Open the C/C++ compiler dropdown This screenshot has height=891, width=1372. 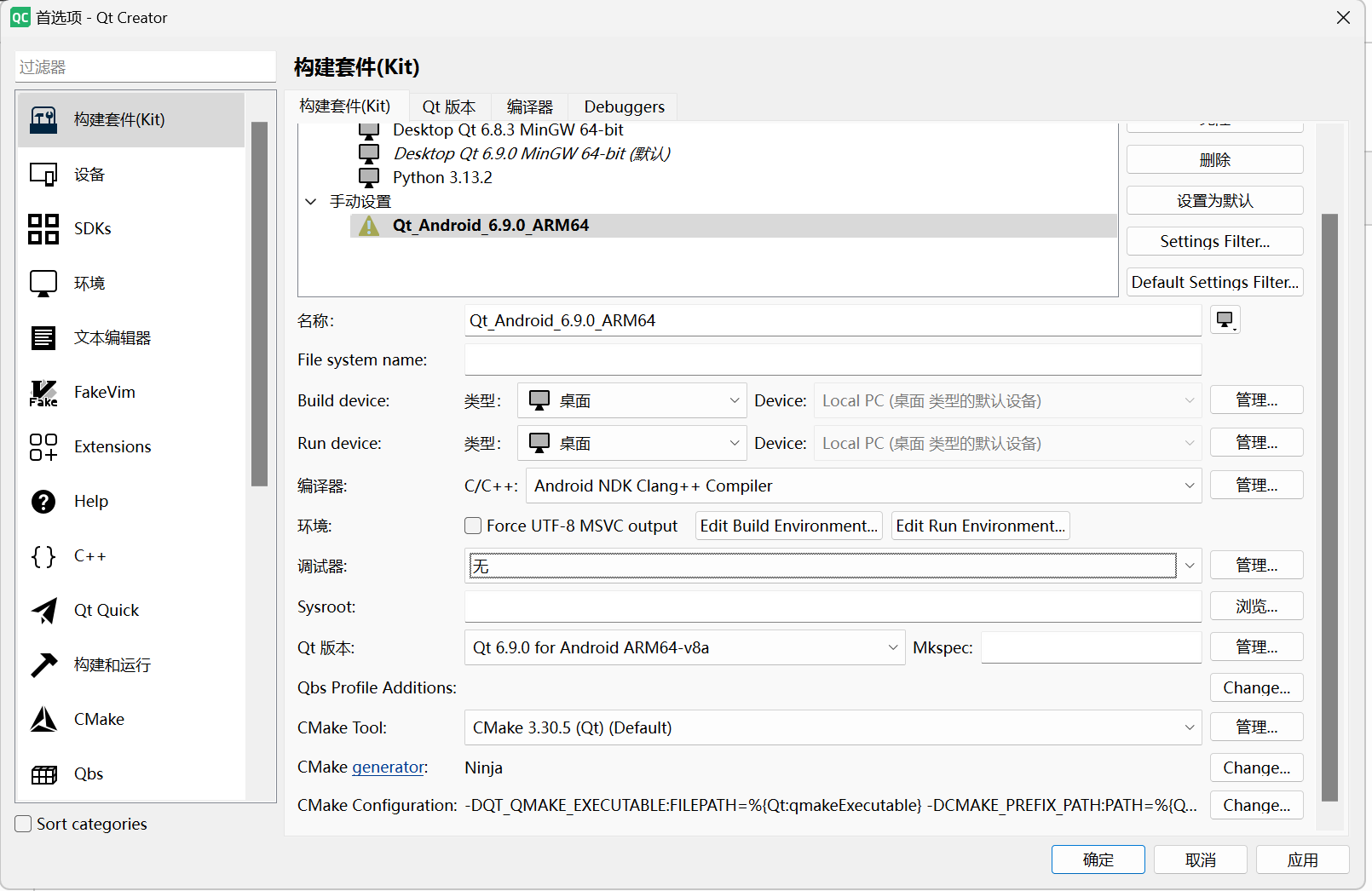pos(864,486)
